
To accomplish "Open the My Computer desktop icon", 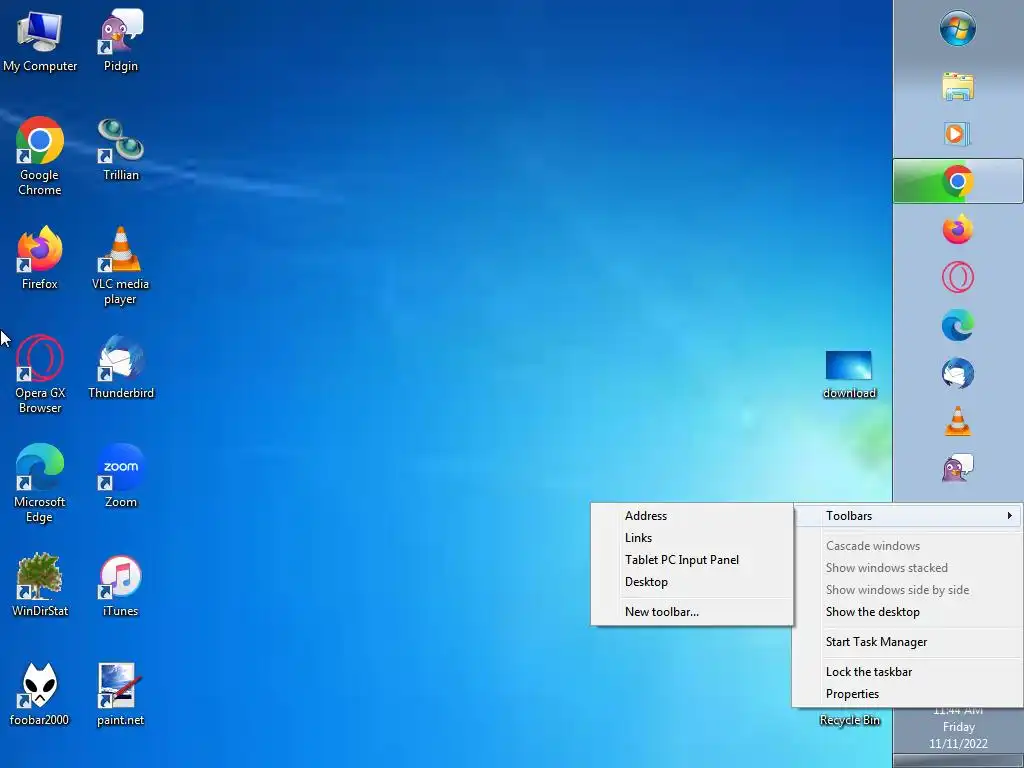I will click(40, 39).
